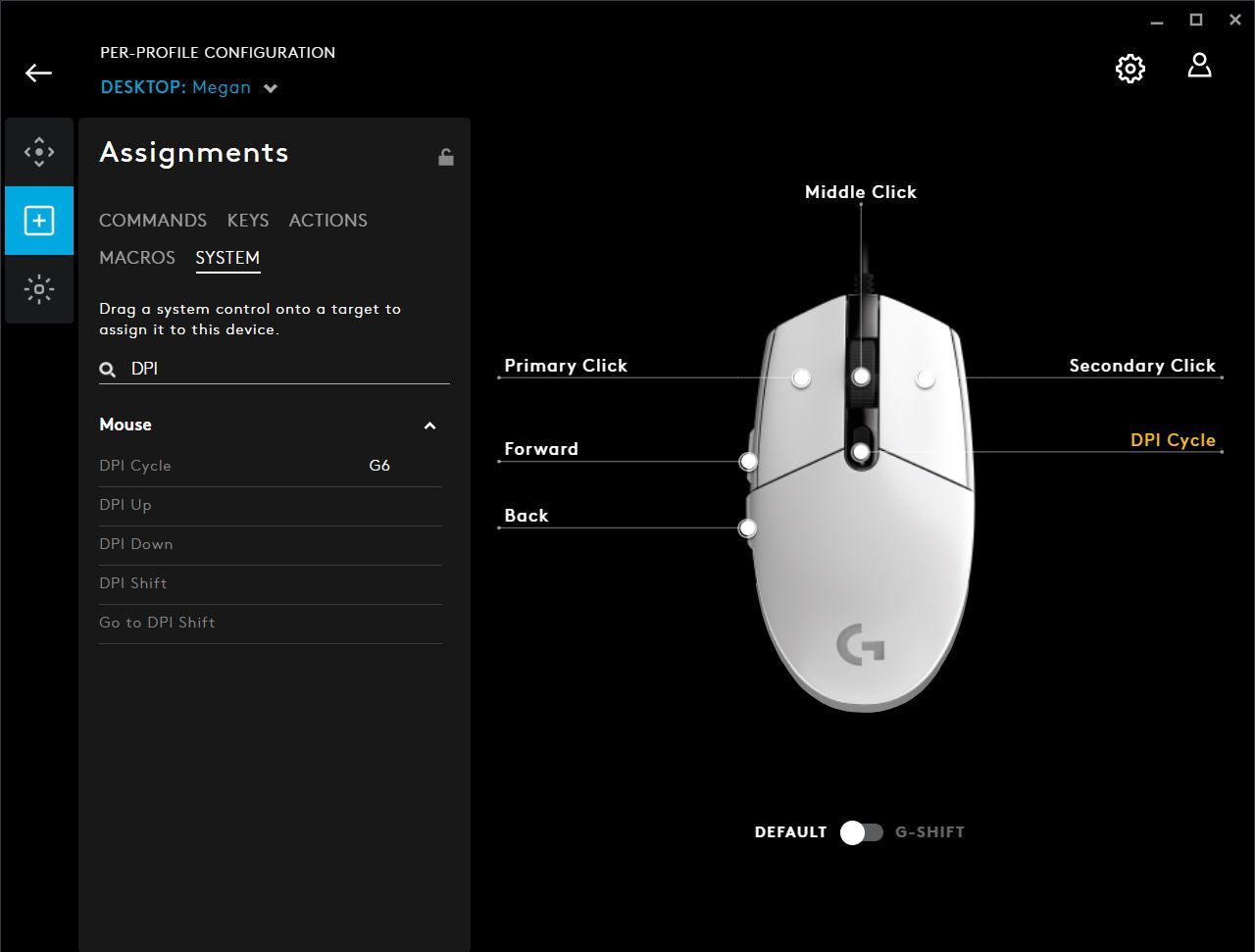Screen dimensions: 1255x952
Task: Select the Primary Click button marker on mouse
Action: 801,377
